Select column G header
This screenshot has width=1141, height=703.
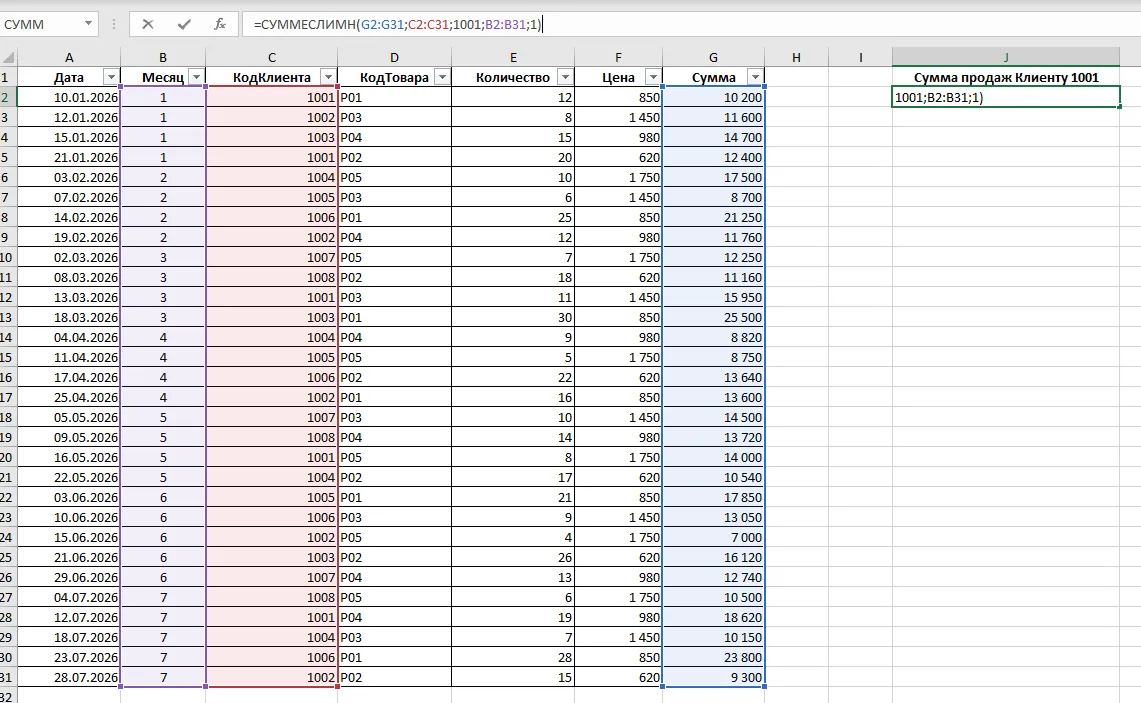tap(713, 57)
